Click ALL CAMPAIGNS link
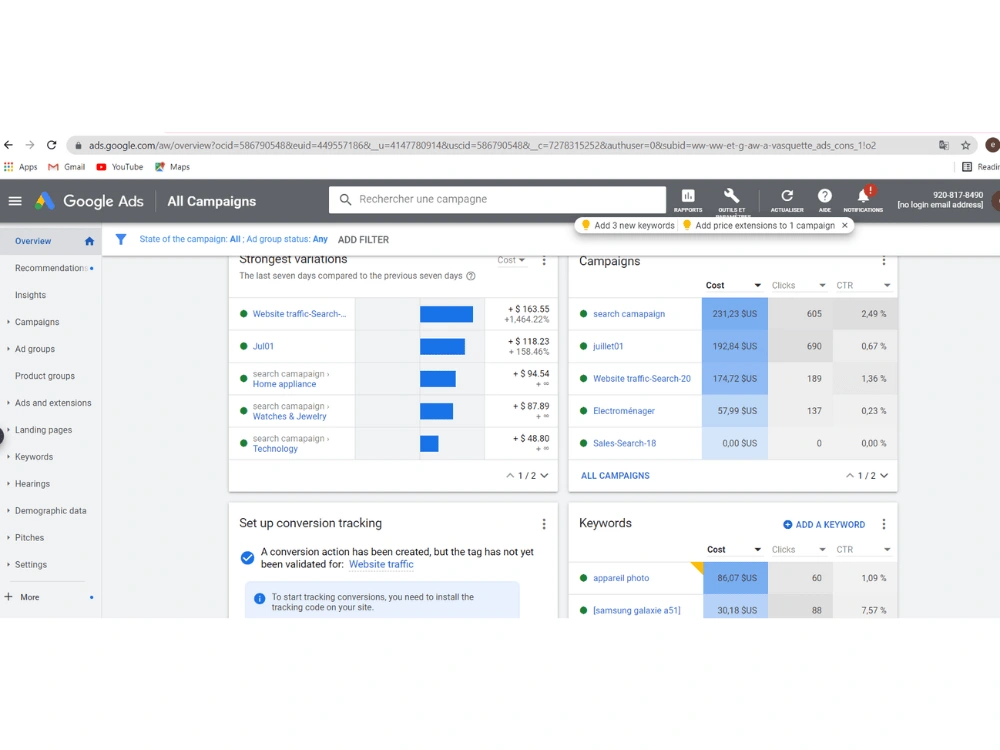This screenshot has width=1000, height=750. pos(615,475)
